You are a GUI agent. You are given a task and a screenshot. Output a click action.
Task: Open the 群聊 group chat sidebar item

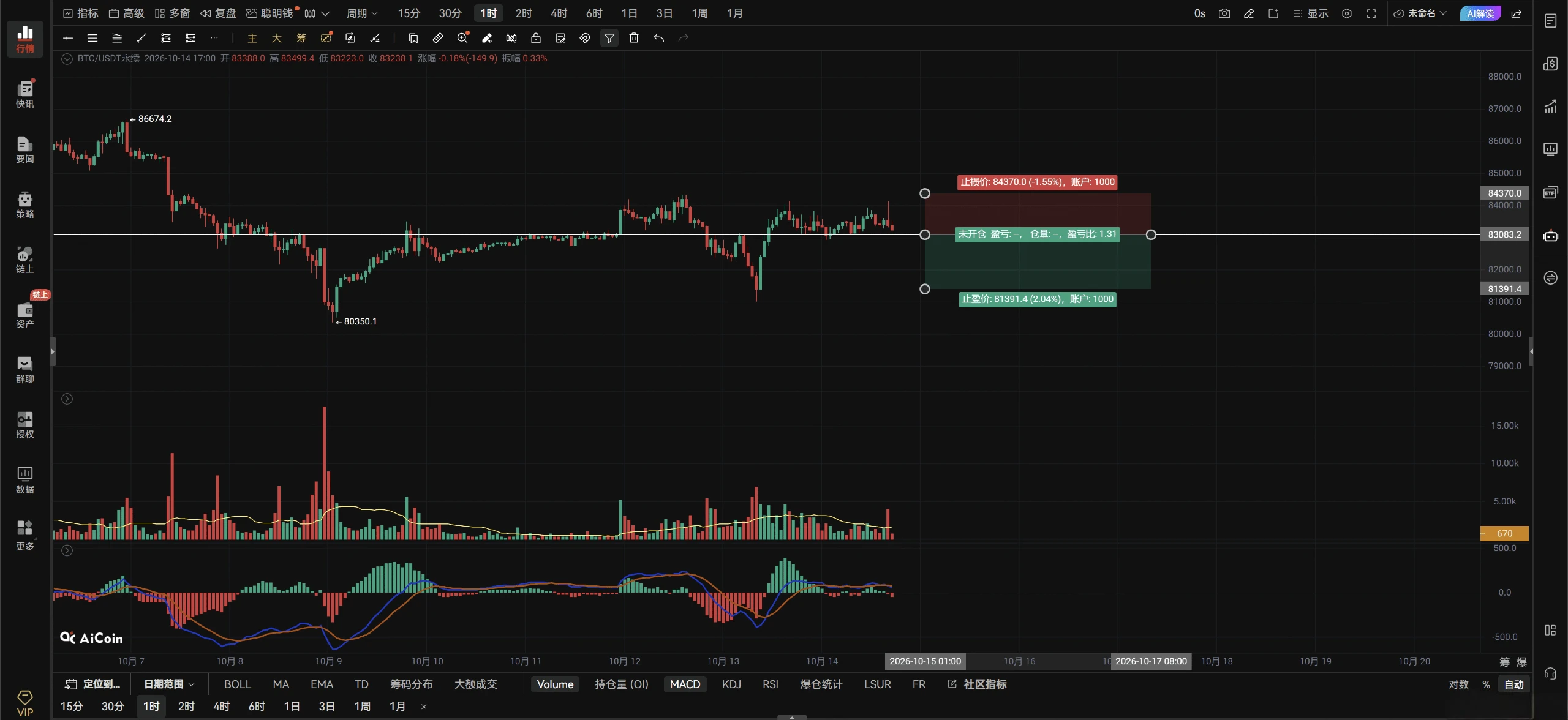(25, 370)
